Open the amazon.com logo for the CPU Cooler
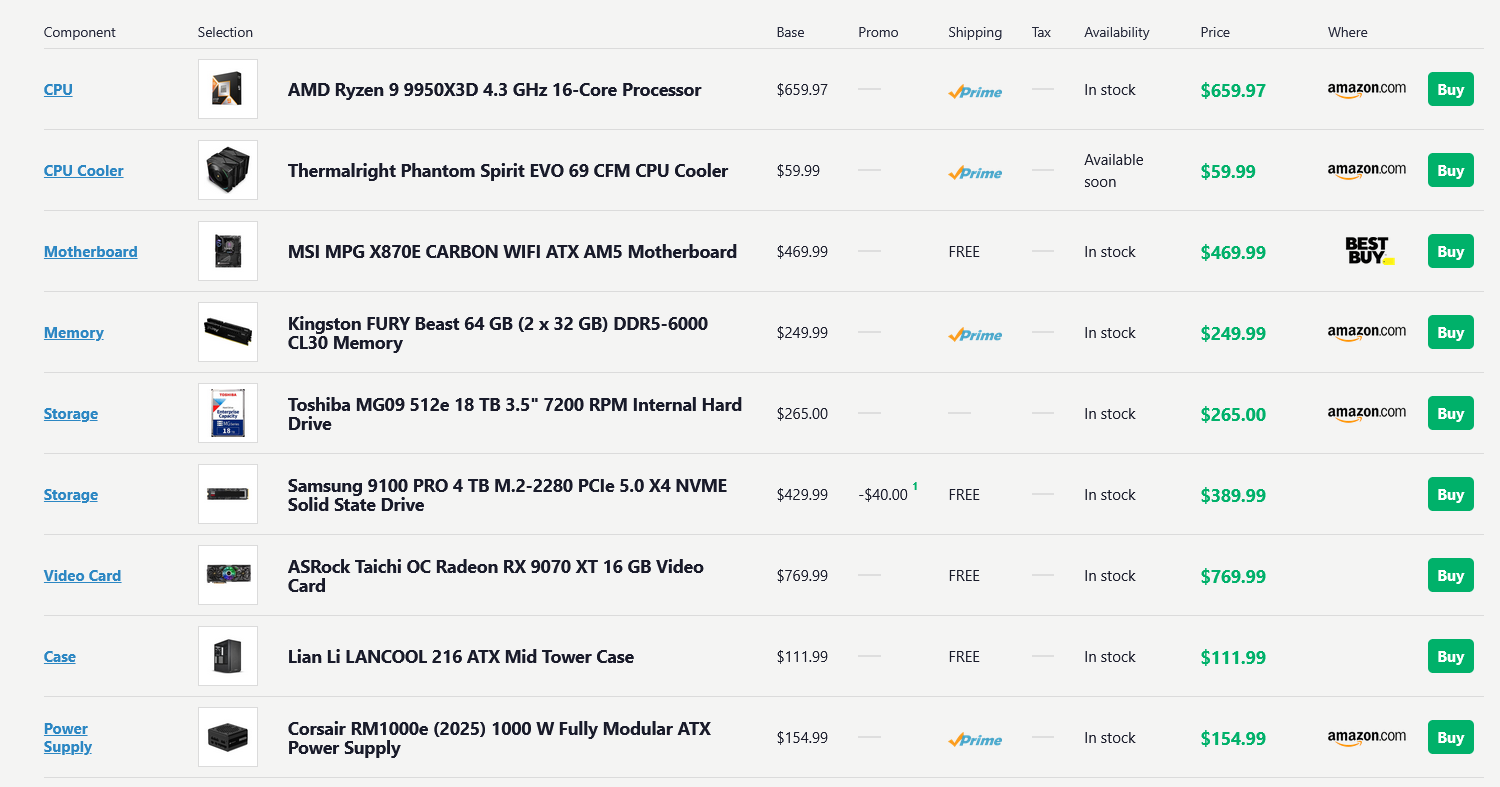Screen dimensions: 1500x787 pos(1367,171)
